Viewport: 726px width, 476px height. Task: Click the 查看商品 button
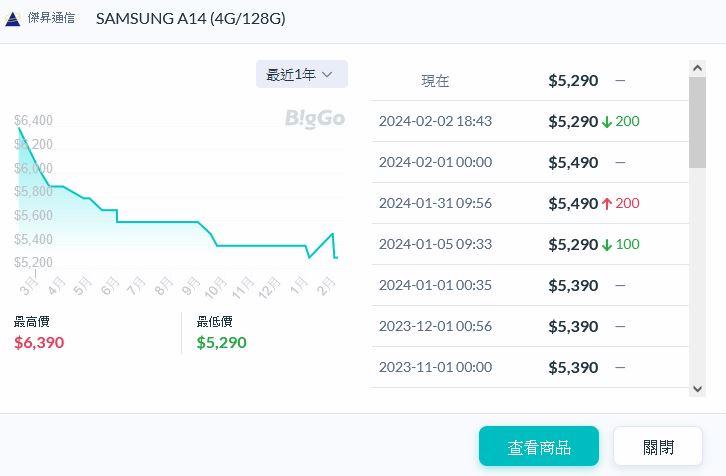(538, 446)
